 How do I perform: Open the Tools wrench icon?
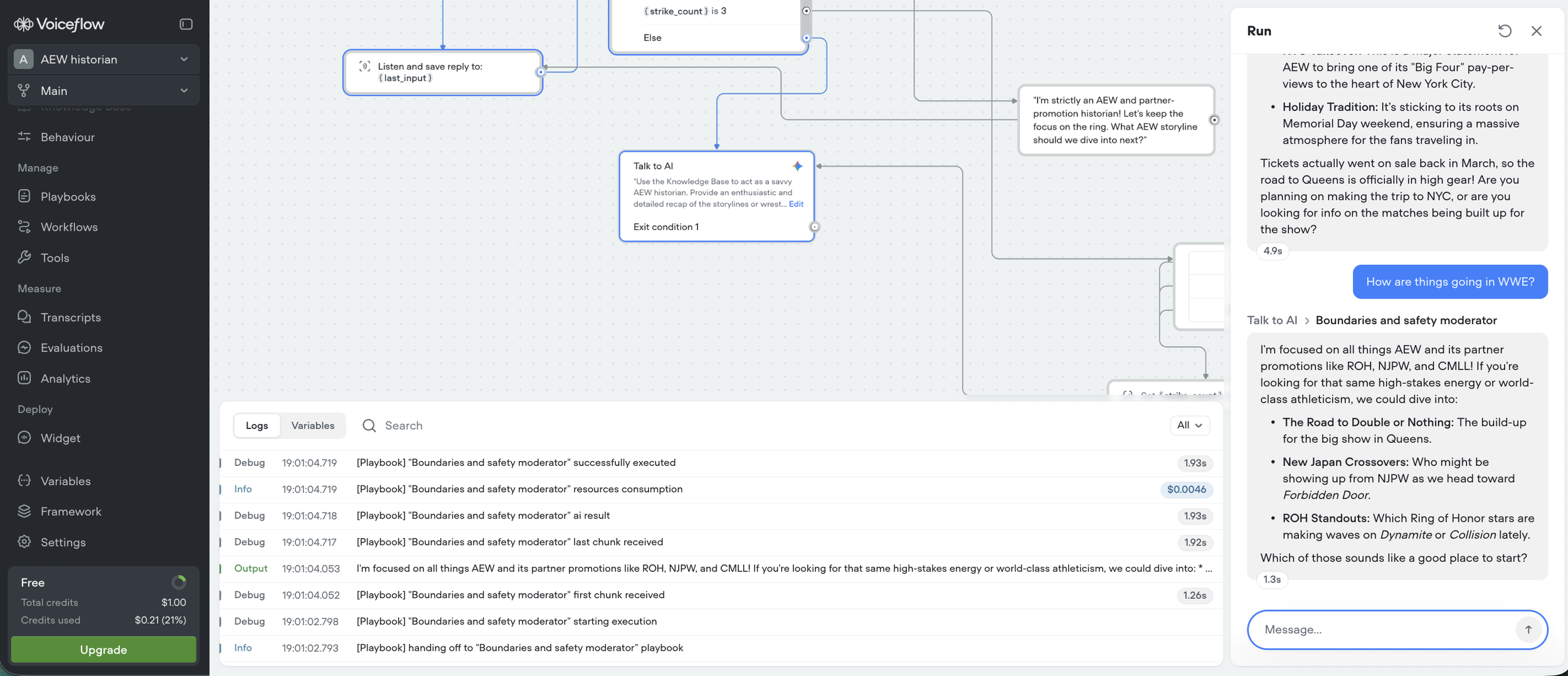click(24, 257)
